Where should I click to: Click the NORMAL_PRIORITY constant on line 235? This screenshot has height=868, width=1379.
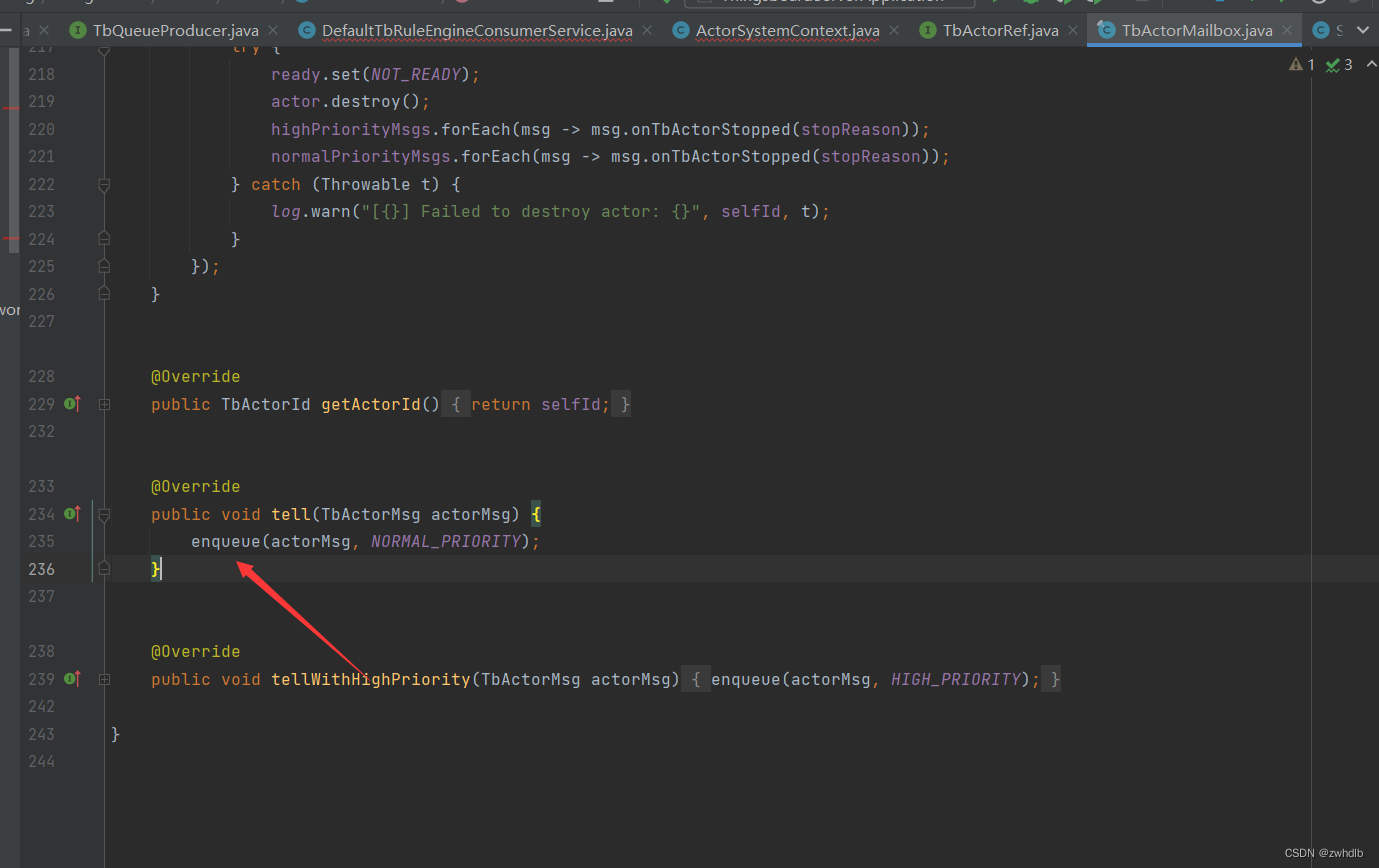[446, 541]
